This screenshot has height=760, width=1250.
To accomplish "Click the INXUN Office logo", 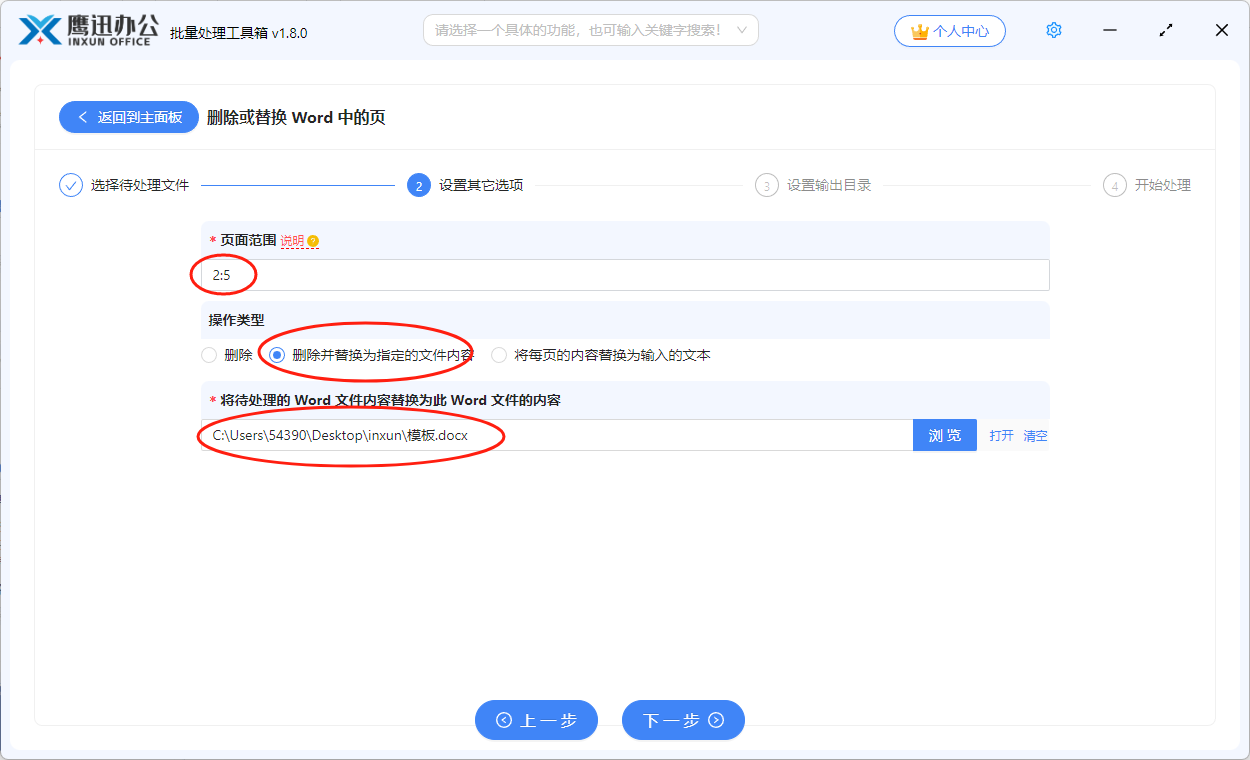I will (x=89, y=30).
